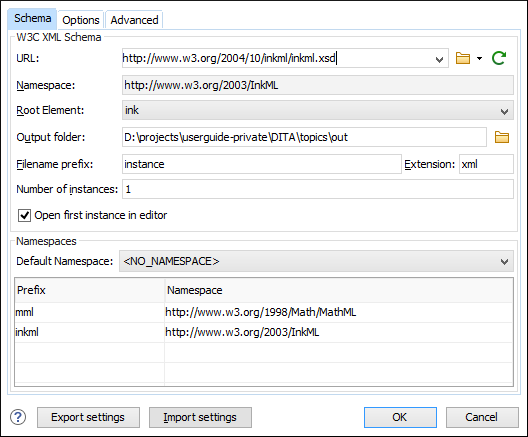The image size is (528, 437).
Task: Select the mml prefix row in table
Action: click(264, 312)
